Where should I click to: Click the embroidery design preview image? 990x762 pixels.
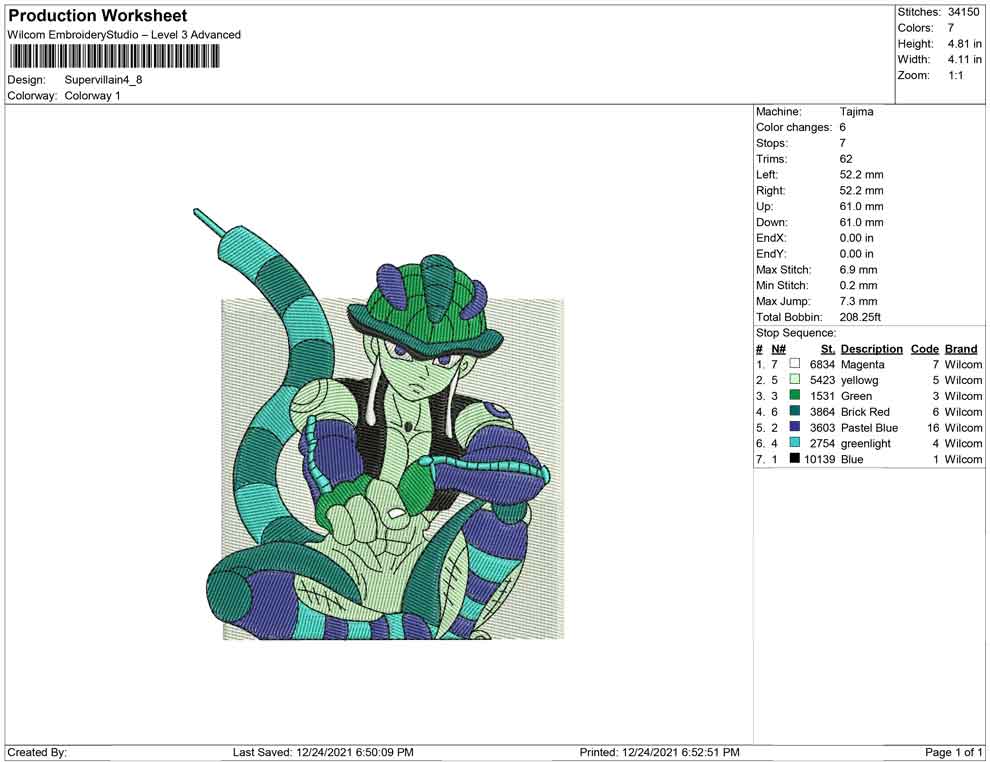[x=379, y=424]
